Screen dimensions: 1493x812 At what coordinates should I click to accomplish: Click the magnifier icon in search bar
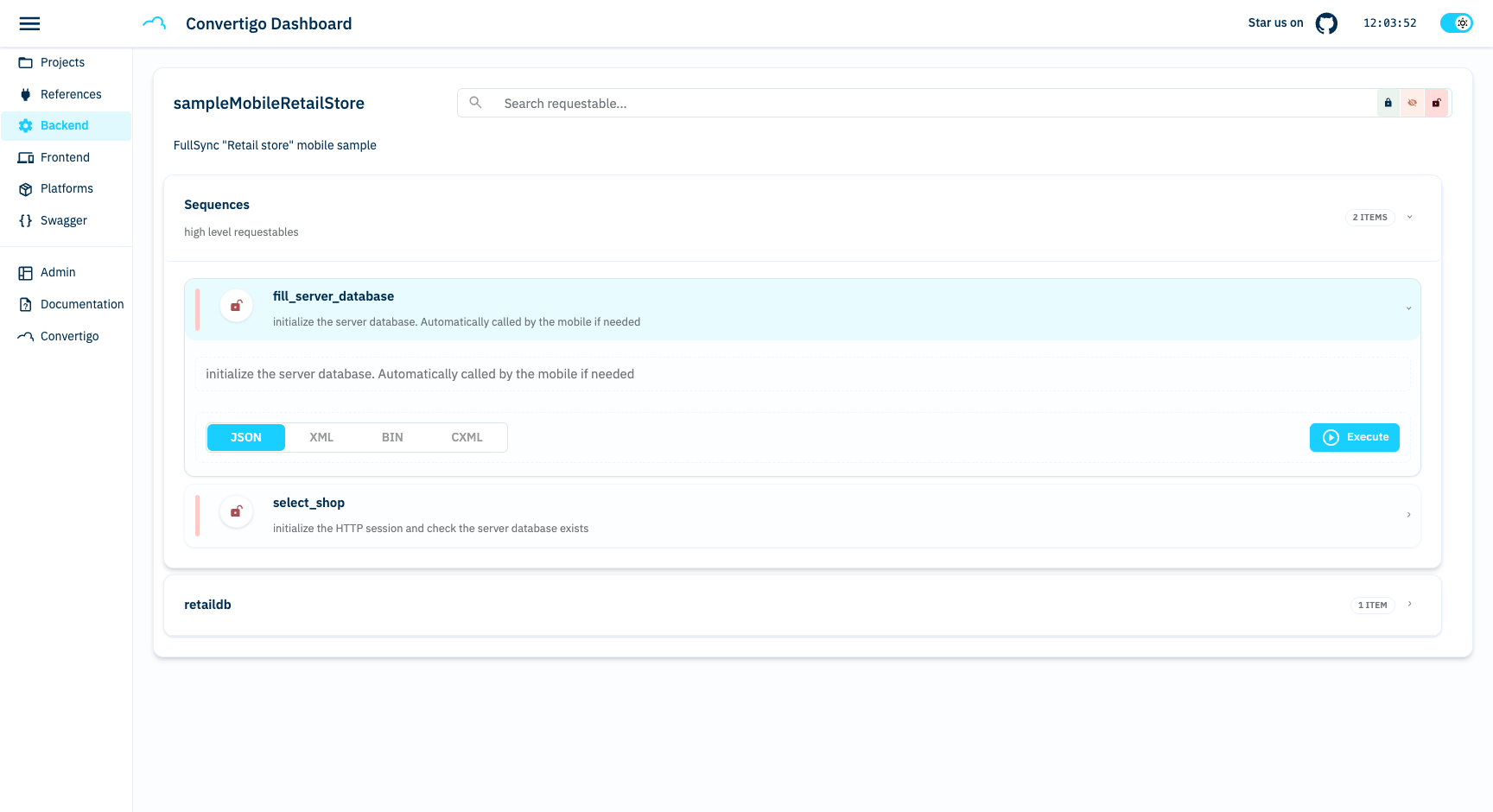[475, 103]
